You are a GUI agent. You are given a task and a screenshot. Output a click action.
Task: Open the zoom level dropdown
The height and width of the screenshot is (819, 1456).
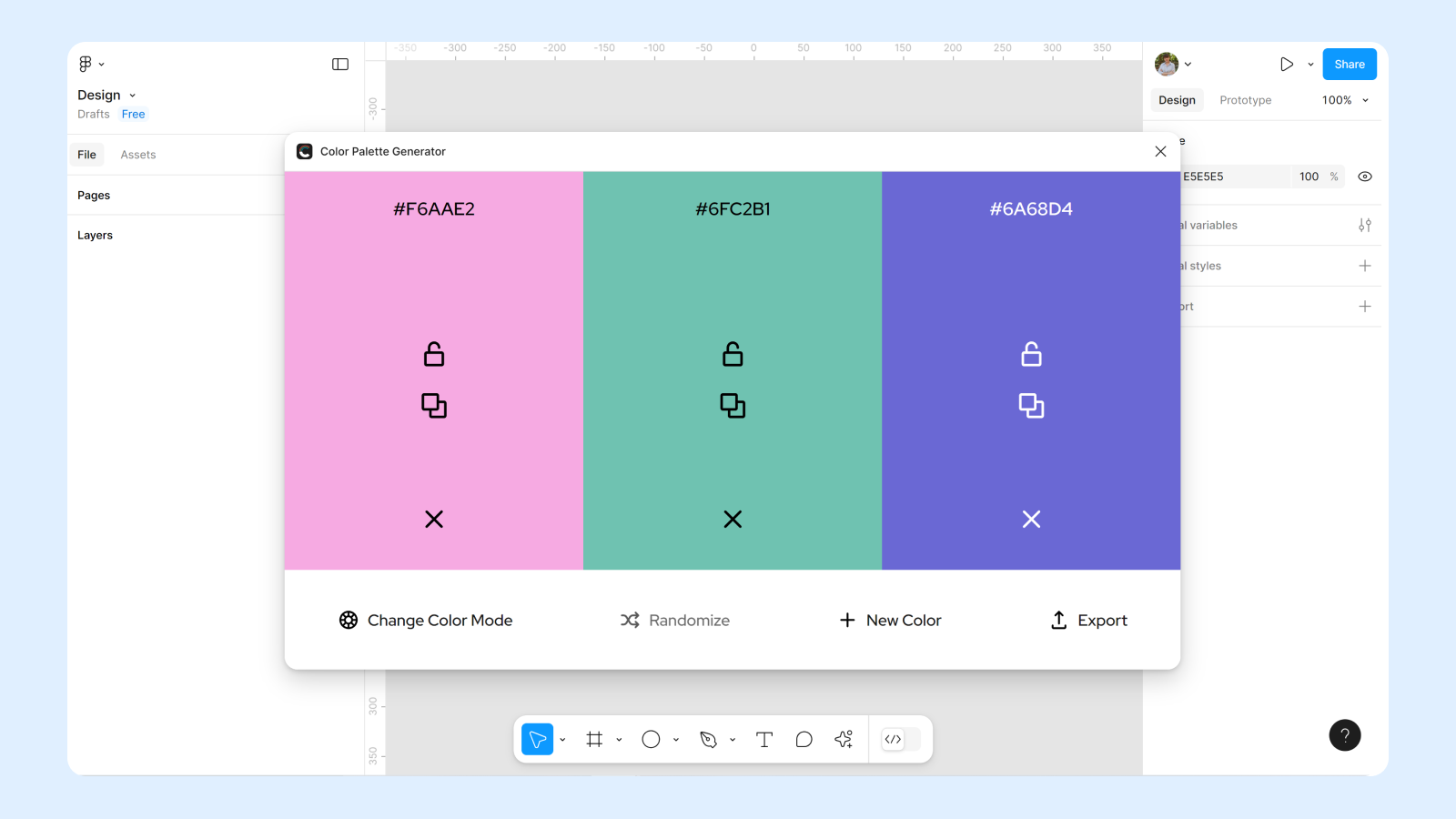[x=1344, y=100]
